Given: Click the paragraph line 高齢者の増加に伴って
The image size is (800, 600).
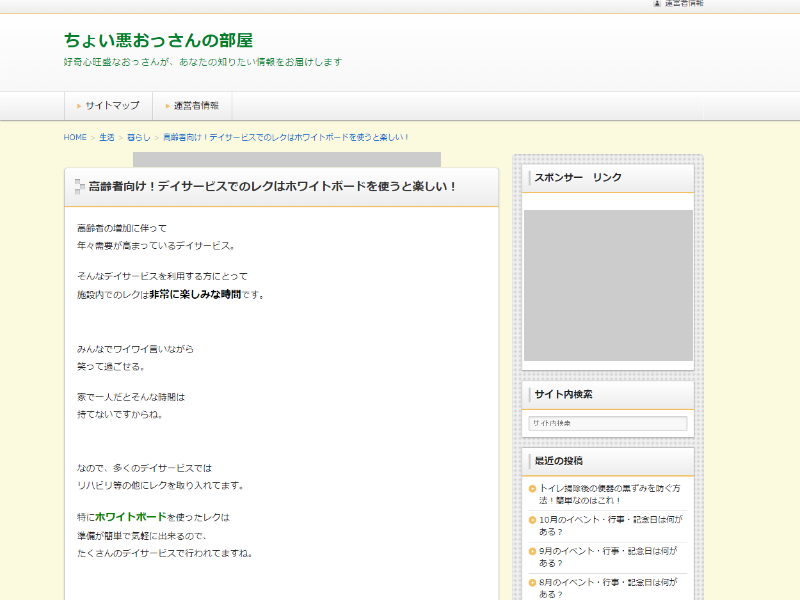Looking at the screenshot, I should (122, 228).
